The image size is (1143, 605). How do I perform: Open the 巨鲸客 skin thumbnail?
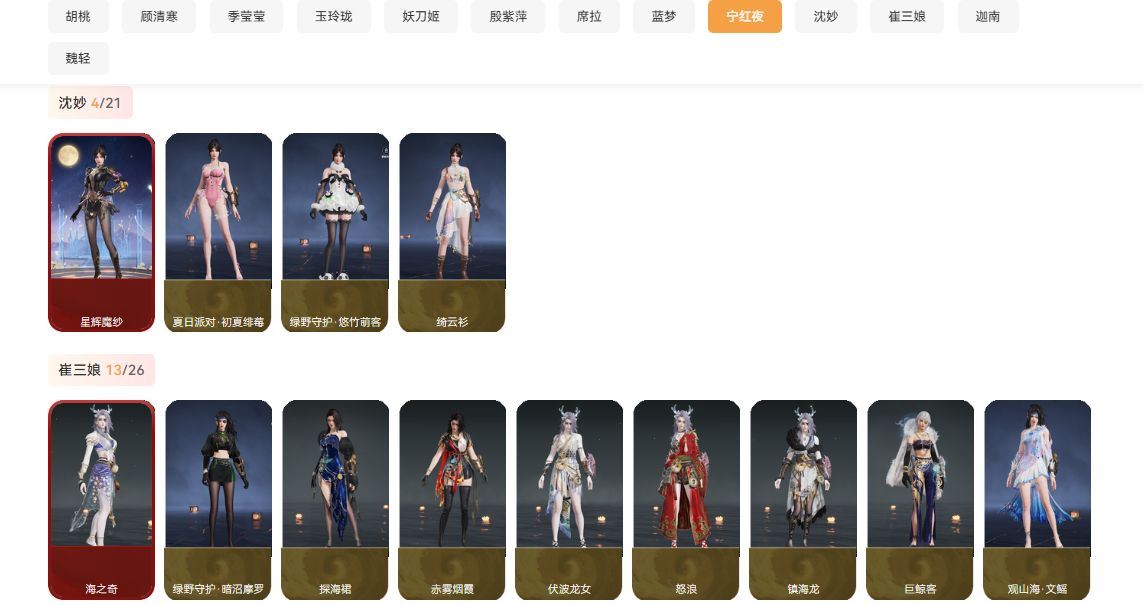click(920, 500)
